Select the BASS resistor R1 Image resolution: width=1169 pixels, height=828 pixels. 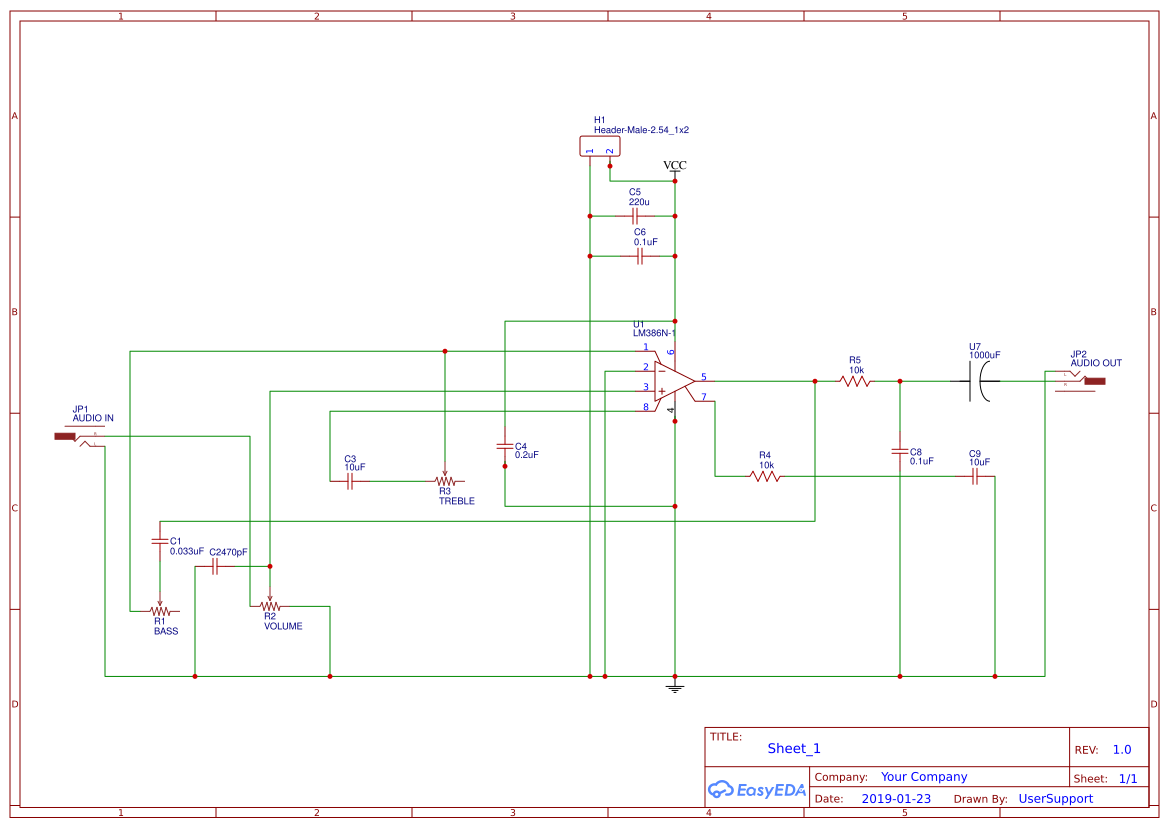point(161,610)
